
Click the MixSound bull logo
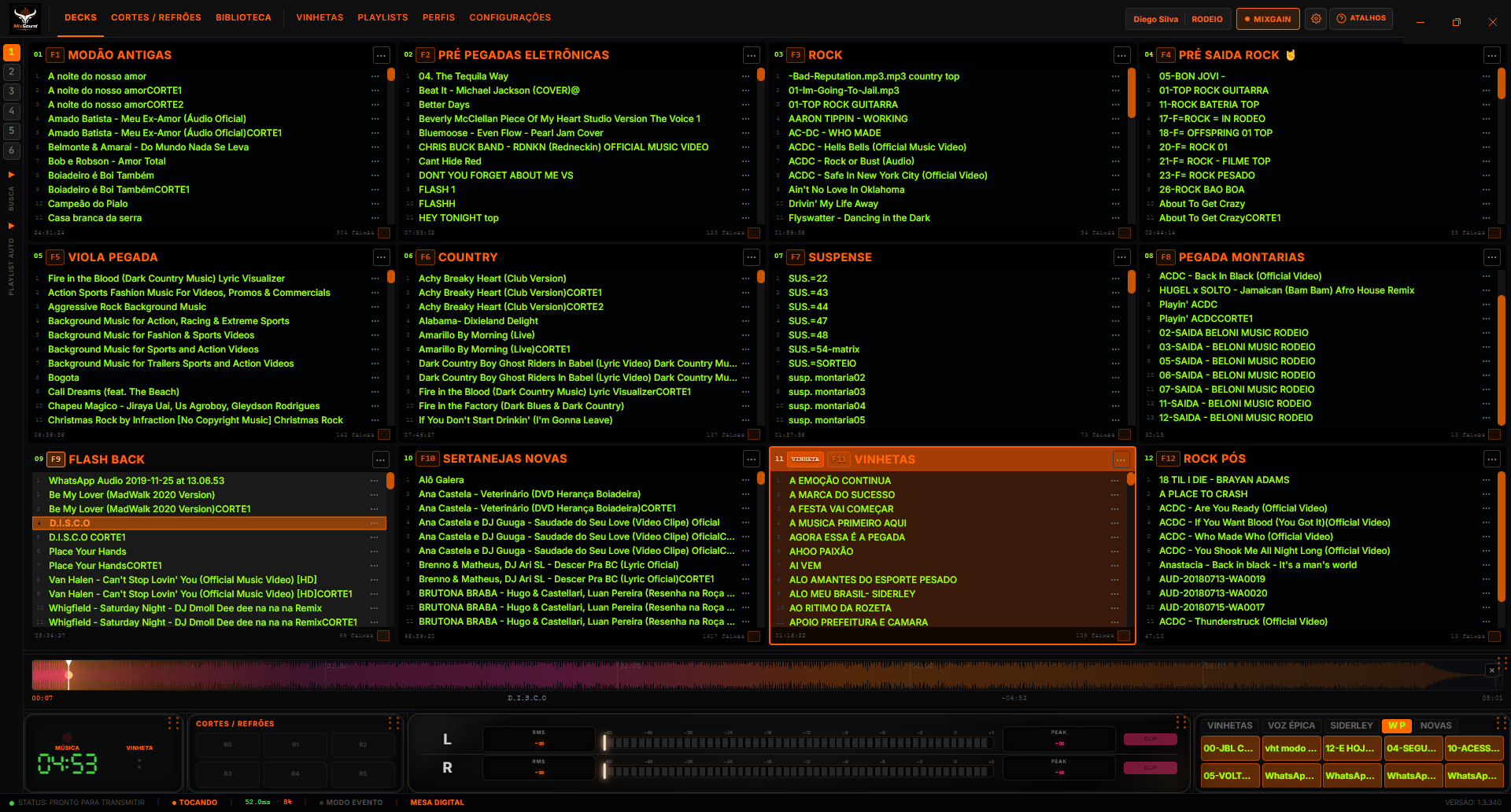click(x=25, y=18)
